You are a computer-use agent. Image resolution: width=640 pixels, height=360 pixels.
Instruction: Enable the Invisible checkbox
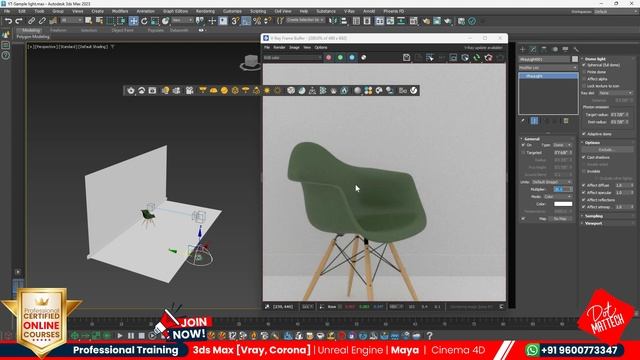[584, 171]
